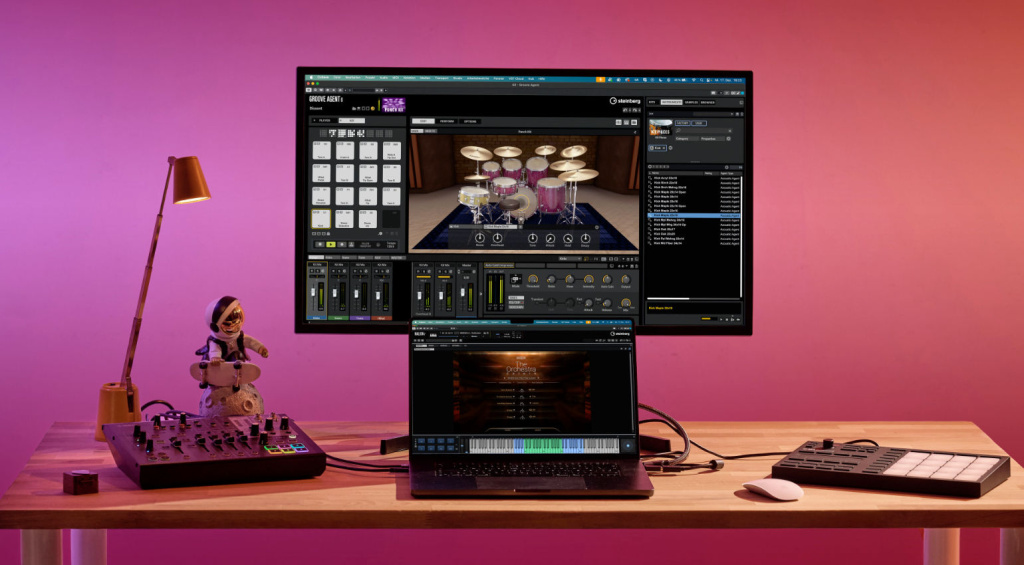Click the Steinberg logo
Image resolution: width=1024 pixels, height=565 pixels.
click(x=623, y=101)
